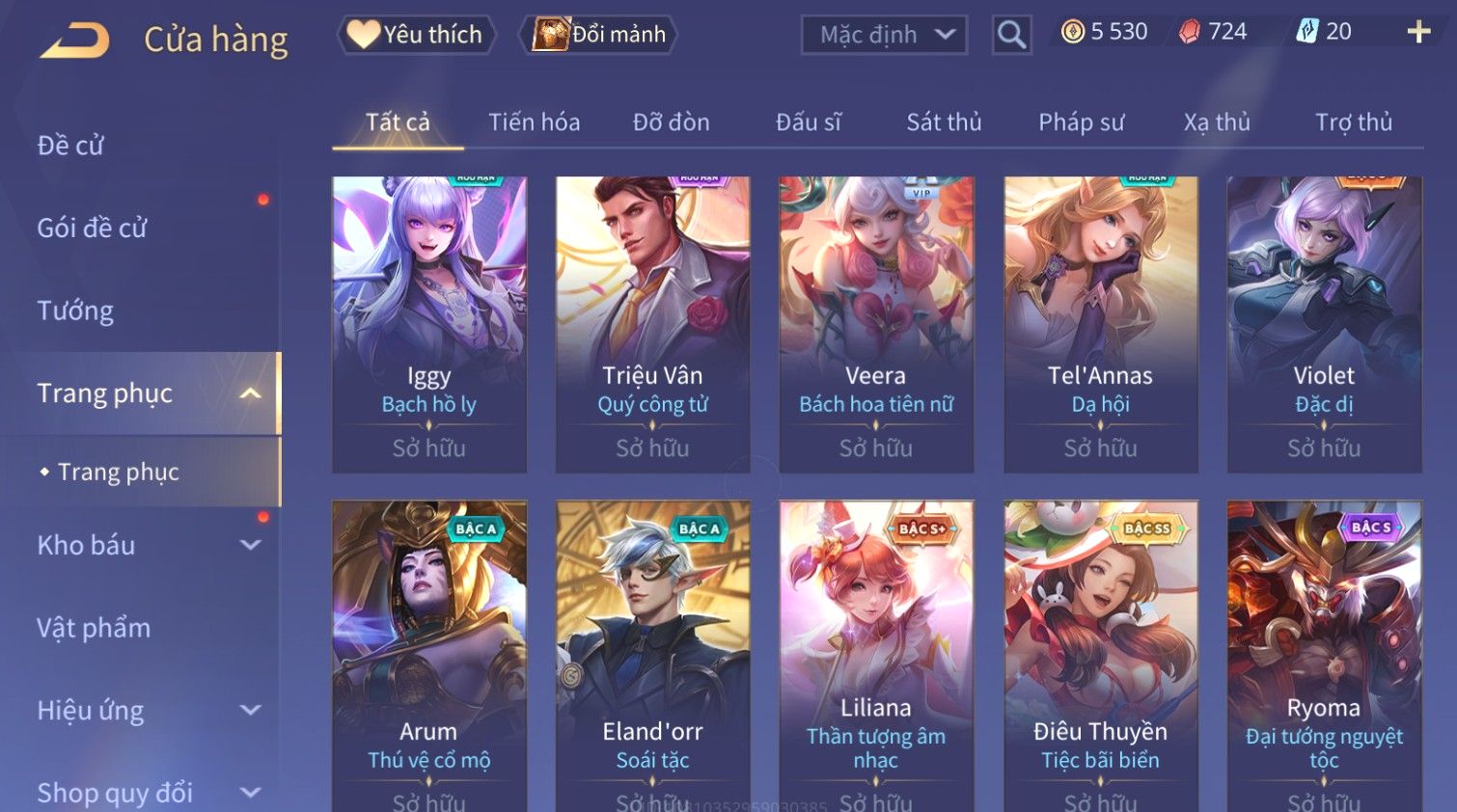
Task: Click the red ruby currency icon
Action: coord(1190,32)
